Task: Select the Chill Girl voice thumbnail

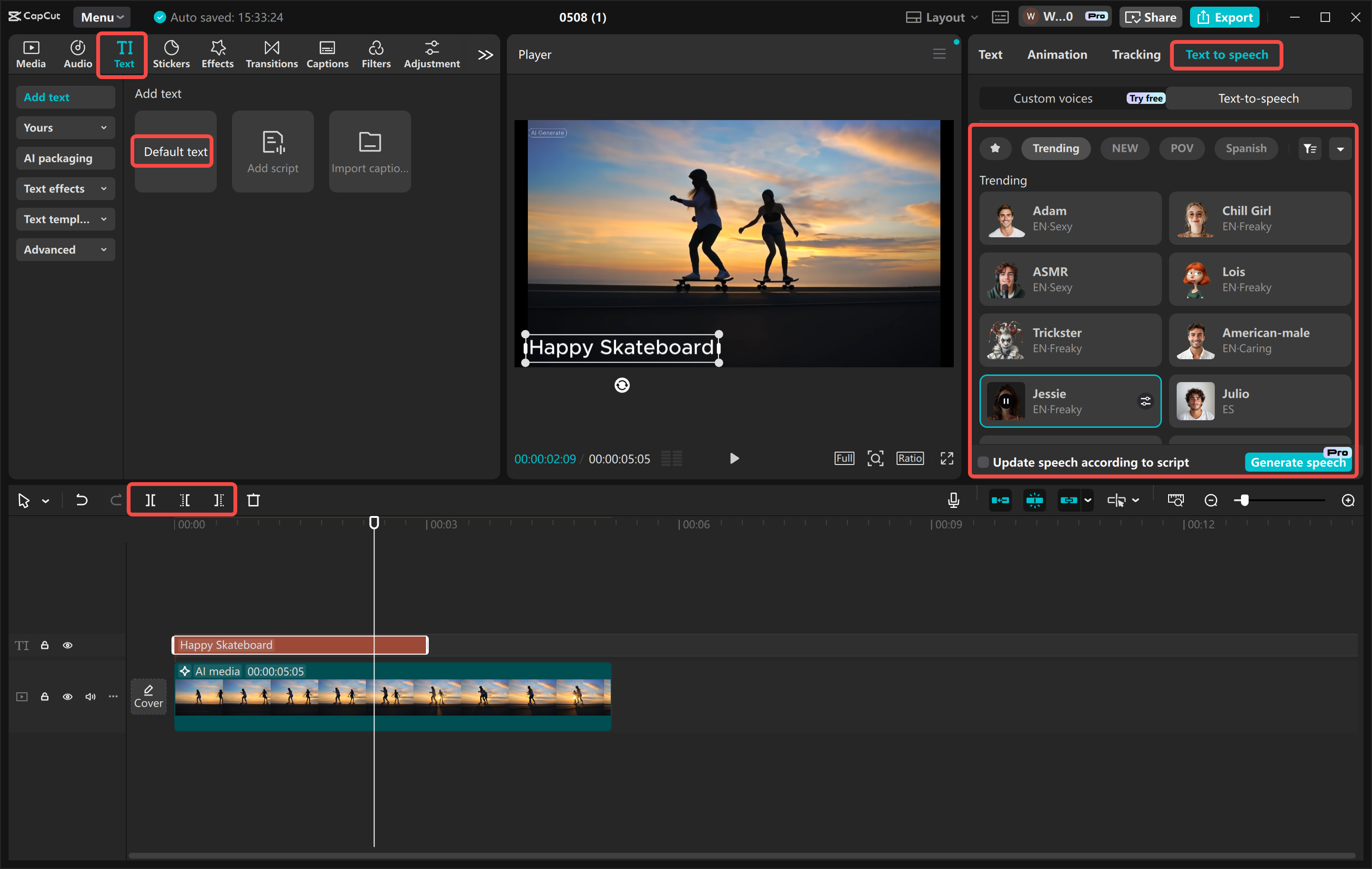Action: (1195, 218)
